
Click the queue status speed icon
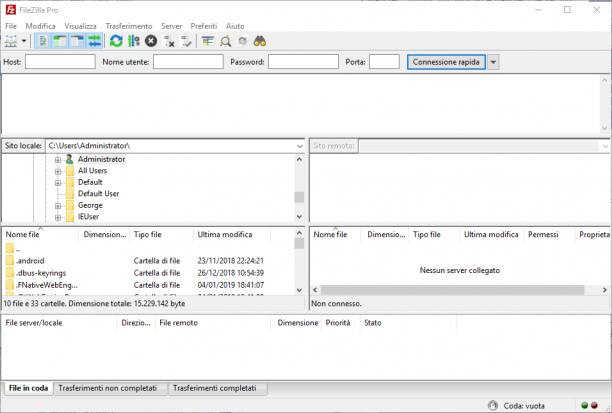coord(493,405)
